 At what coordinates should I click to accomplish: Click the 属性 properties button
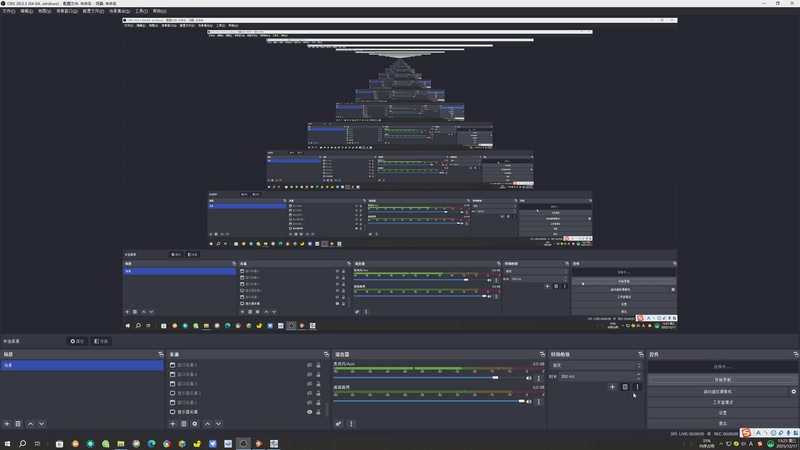click(x=78, y=341)
